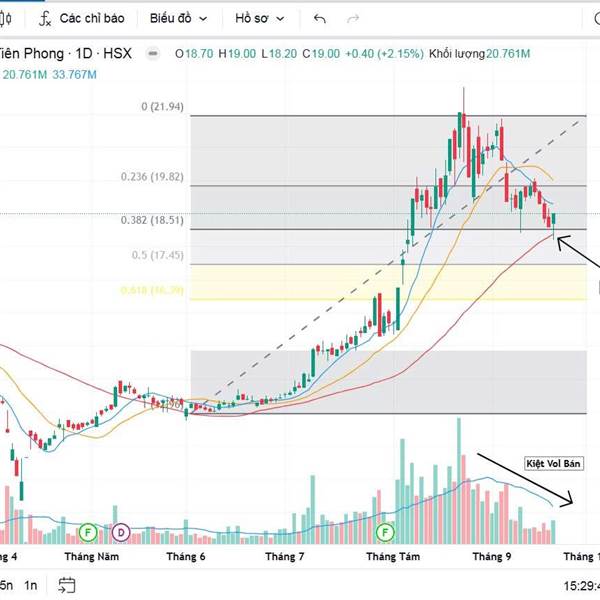Click the 'Tháng 6' time axis label
600x600 pixels.
186,556
